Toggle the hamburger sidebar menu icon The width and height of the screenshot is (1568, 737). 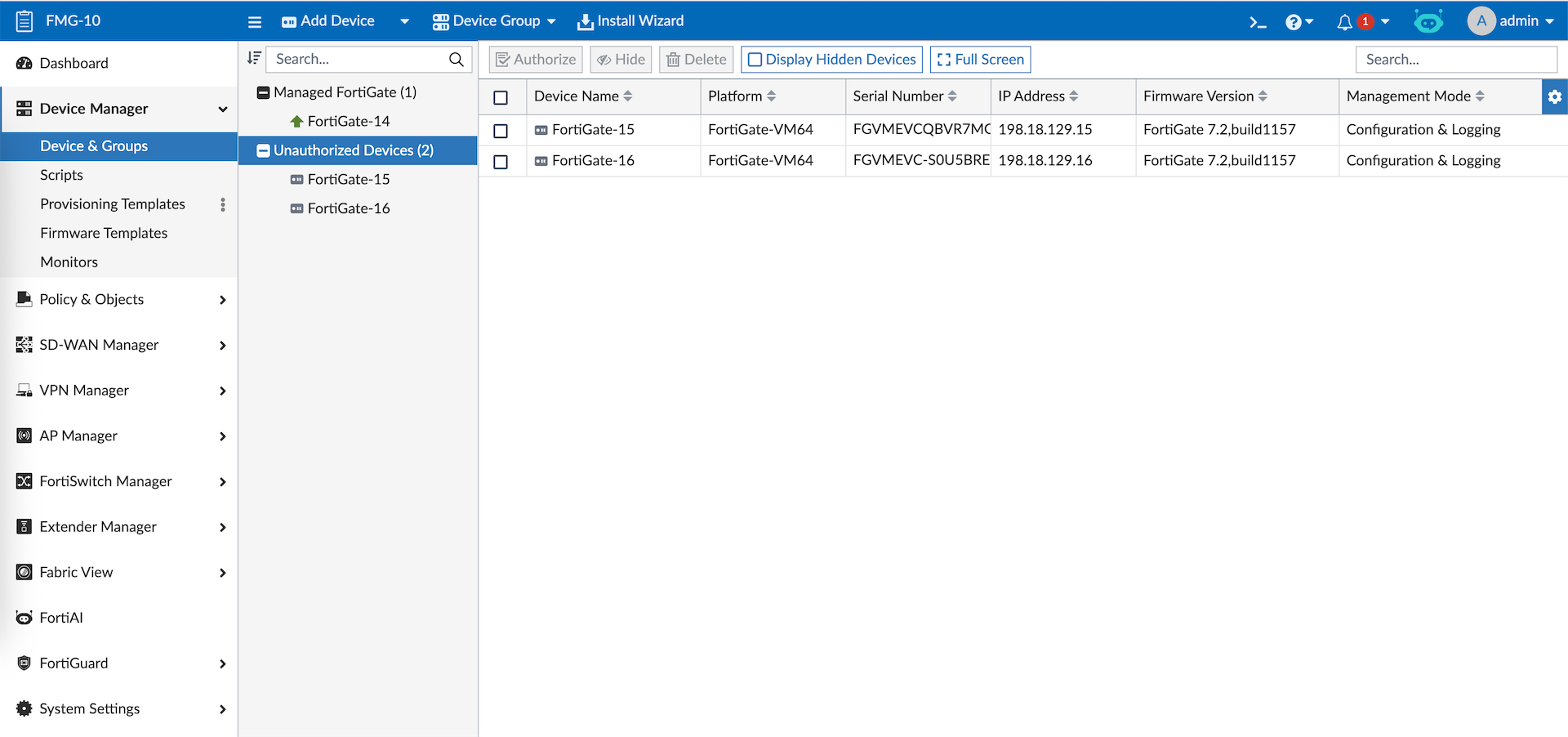[x=255, y=22]
